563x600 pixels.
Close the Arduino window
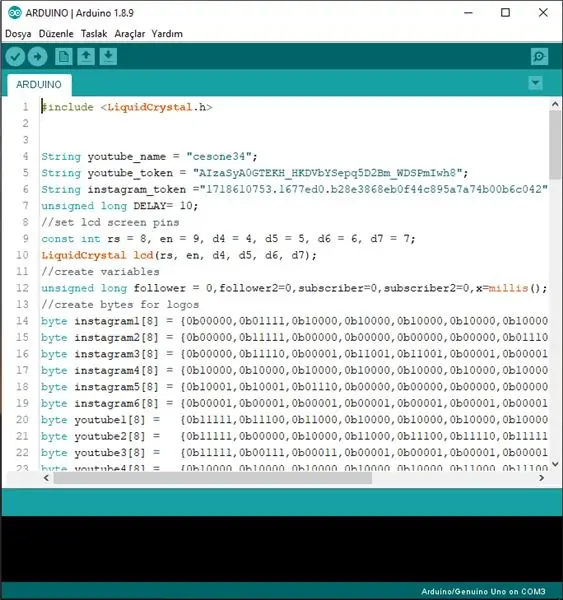[x=543, y=13]
